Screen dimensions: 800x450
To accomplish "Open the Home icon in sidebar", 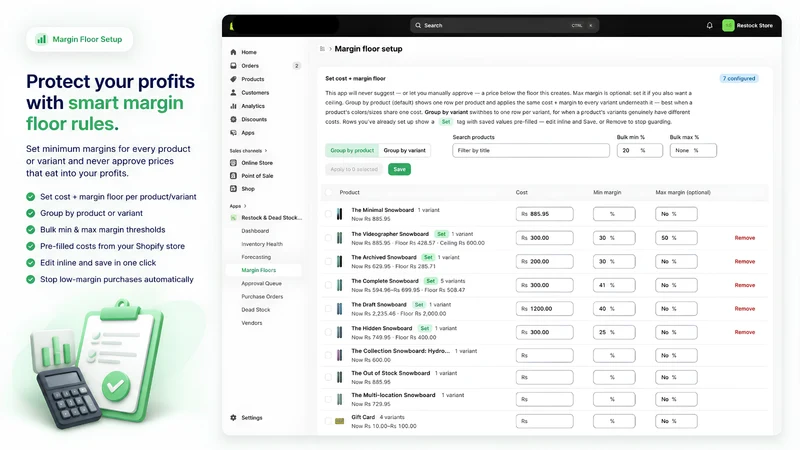I will tap(233, 52).
